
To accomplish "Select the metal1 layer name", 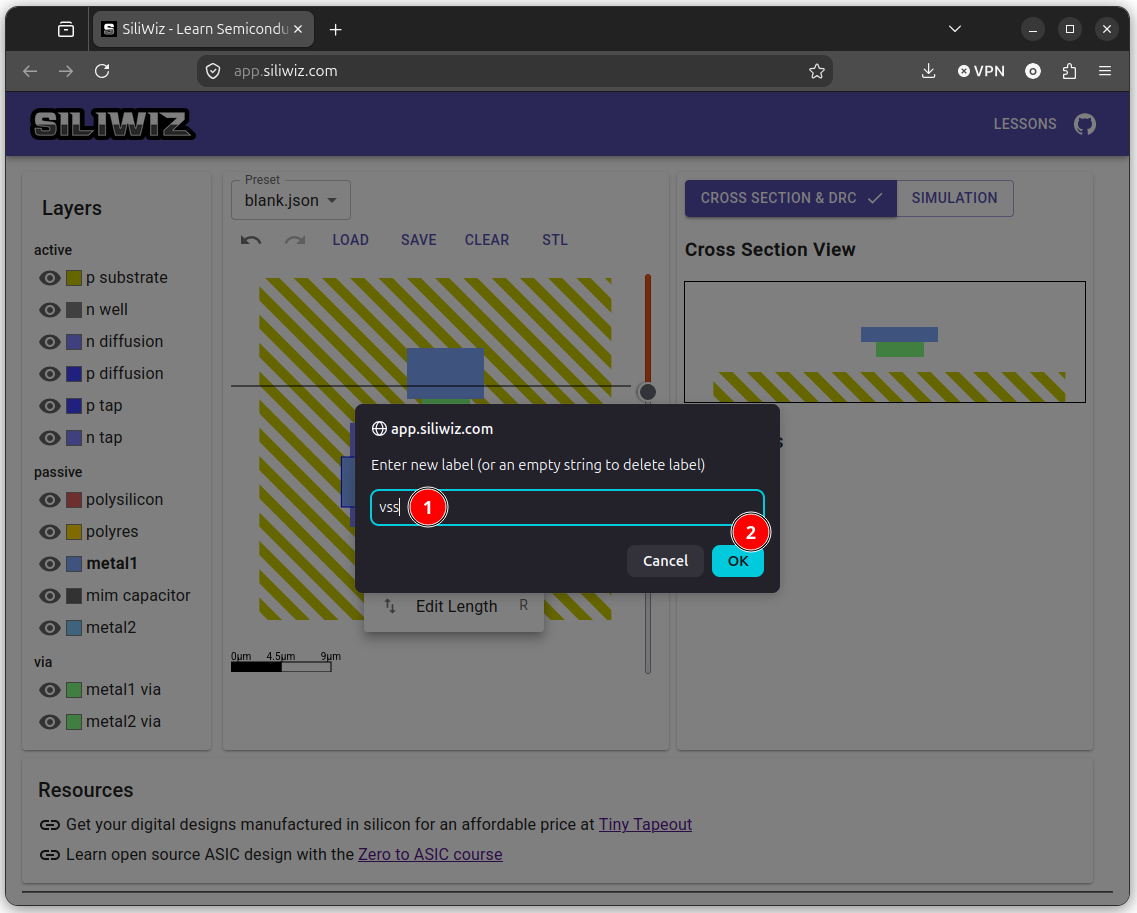I will [112, 563].
